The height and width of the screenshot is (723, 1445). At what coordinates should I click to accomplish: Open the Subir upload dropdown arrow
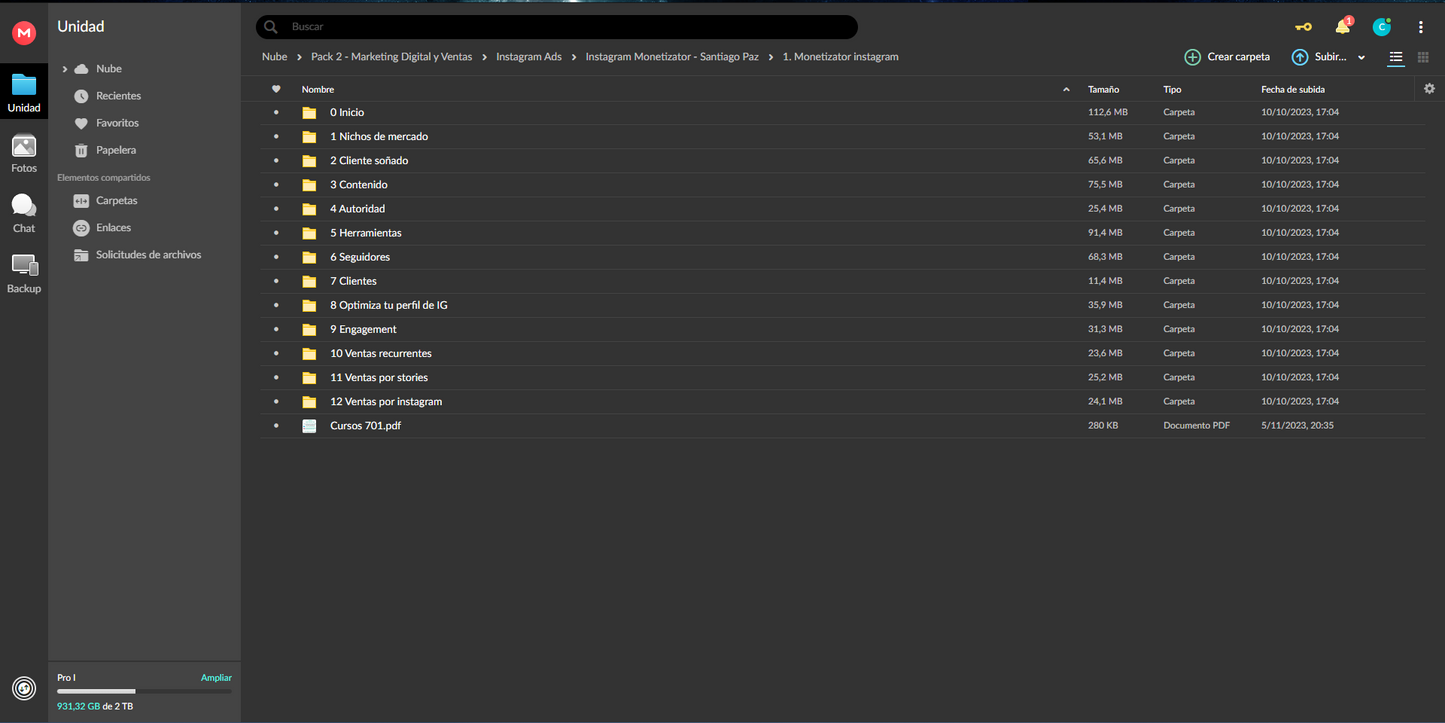pos(1361,58)
